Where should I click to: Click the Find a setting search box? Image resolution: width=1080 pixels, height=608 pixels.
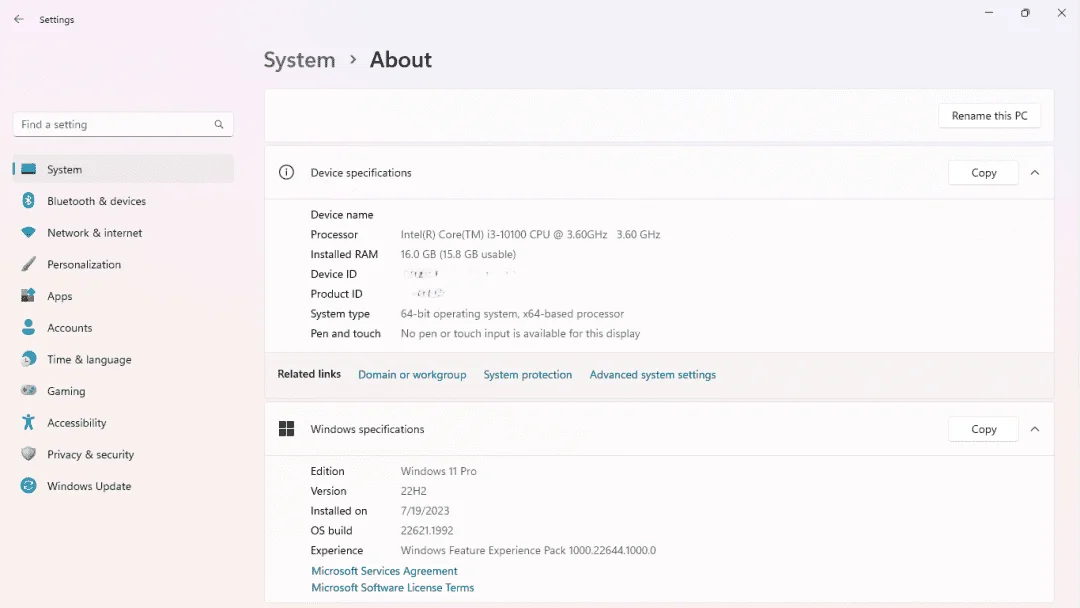[123, 125]
